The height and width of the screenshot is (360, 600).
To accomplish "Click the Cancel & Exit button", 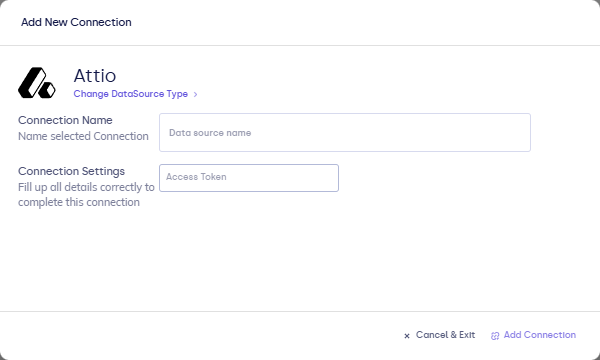I will click(x=439, y=335).
